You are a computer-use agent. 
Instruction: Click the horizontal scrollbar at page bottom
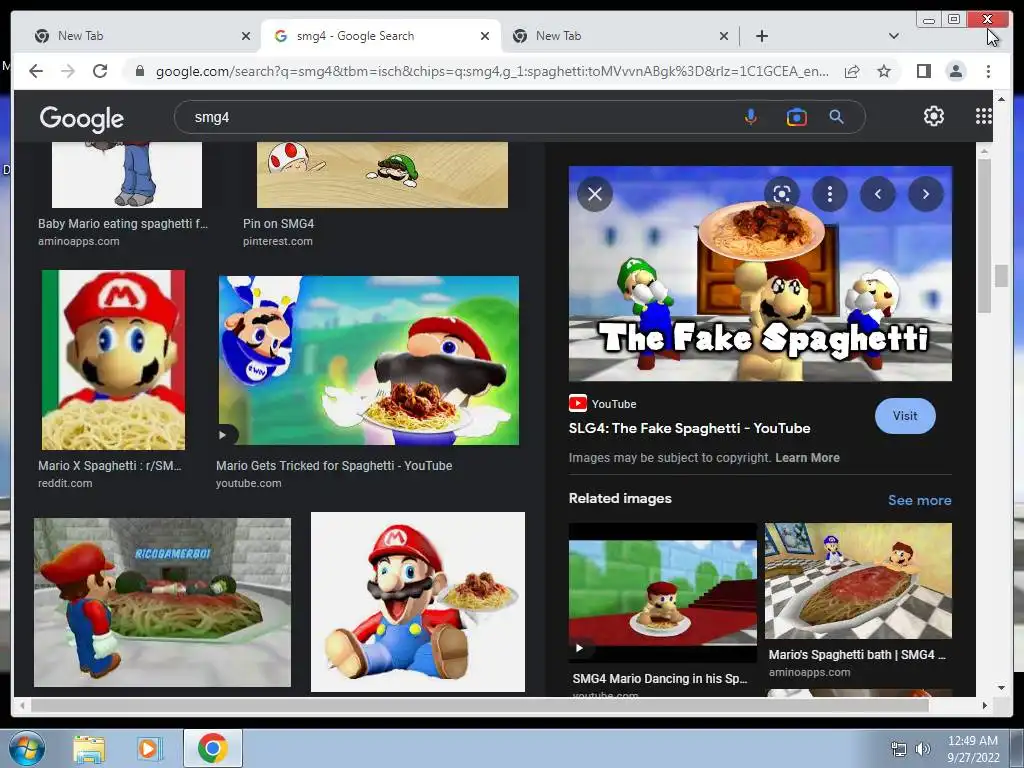[x=480, y=705]
